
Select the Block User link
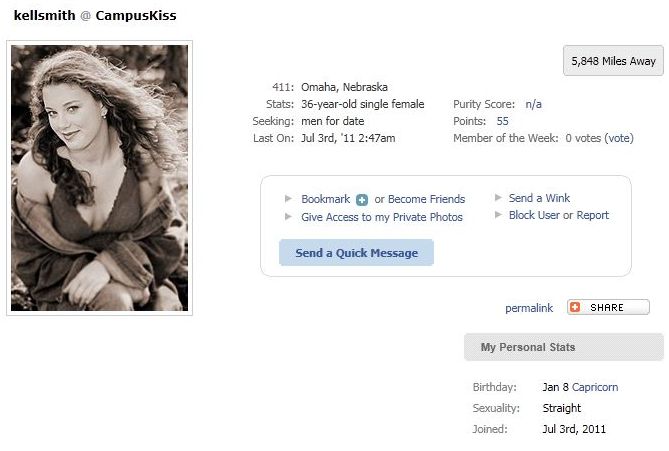pos(534,215)
